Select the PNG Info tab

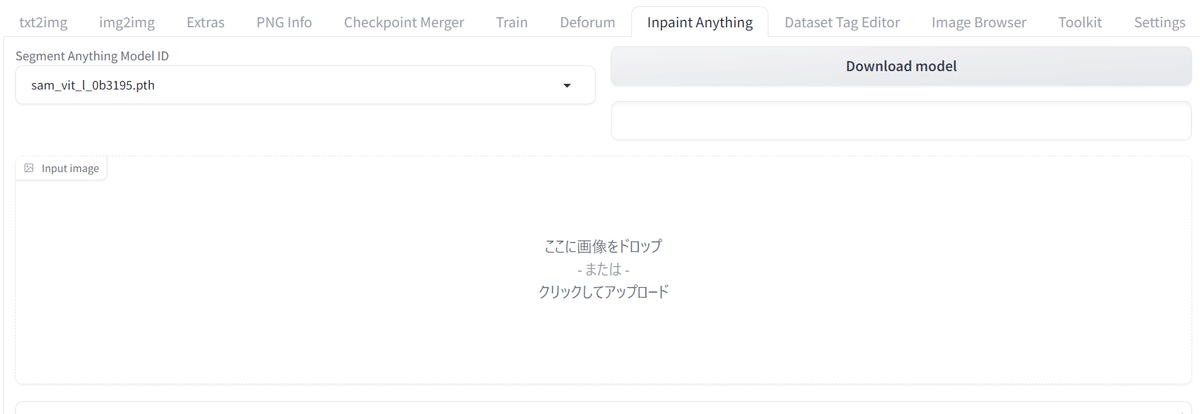(284, 22)
